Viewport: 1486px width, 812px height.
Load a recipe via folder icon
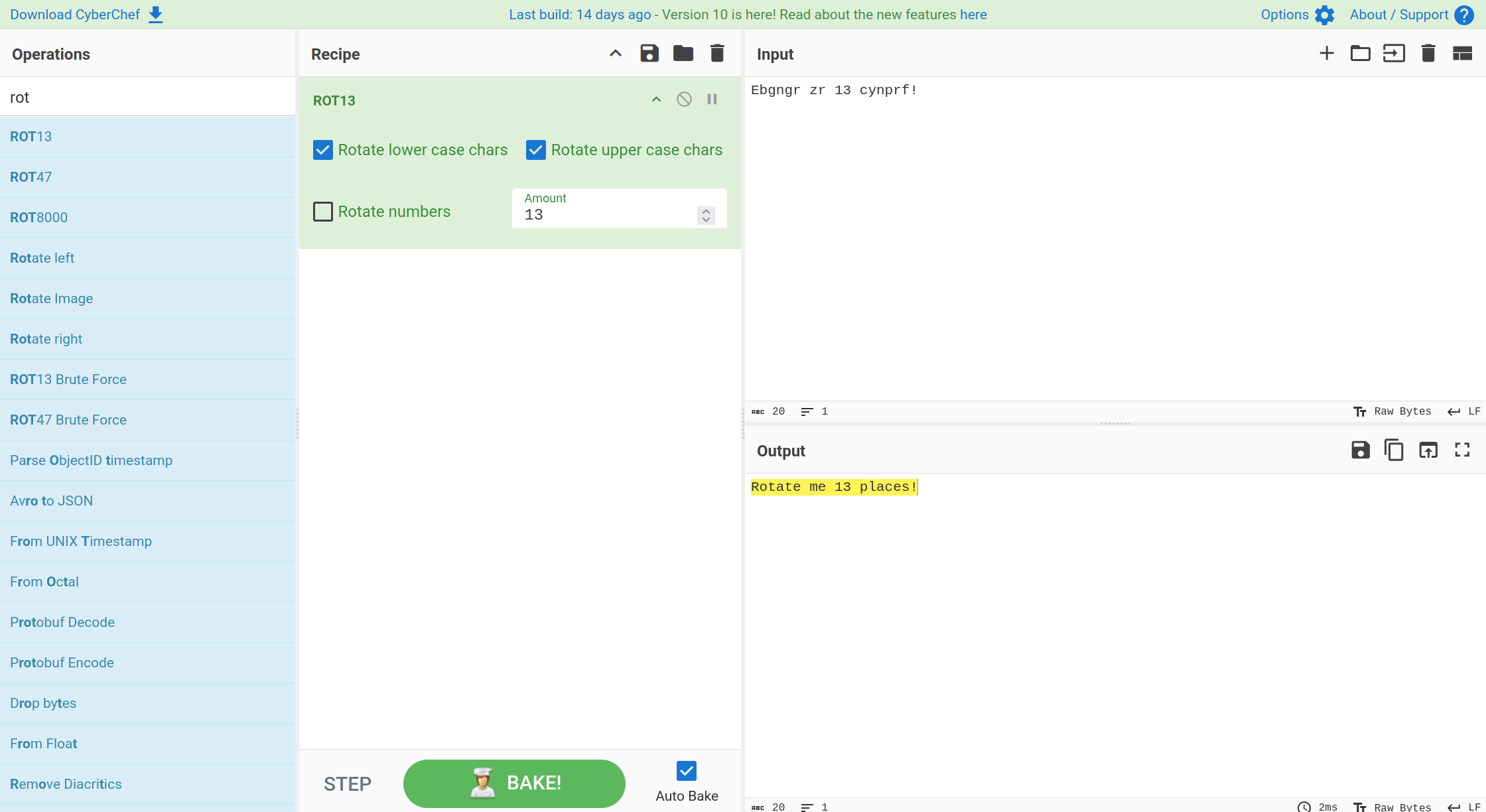click(x=683, y=53)
